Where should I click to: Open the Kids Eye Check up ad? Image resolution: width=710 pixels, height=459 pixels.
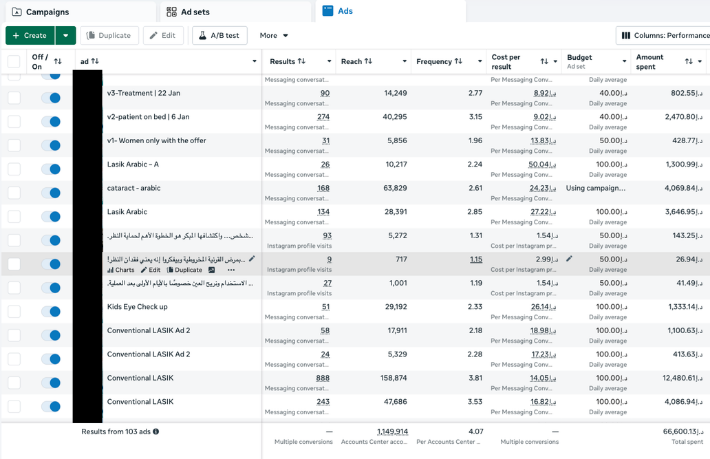[x=137, y=307]
